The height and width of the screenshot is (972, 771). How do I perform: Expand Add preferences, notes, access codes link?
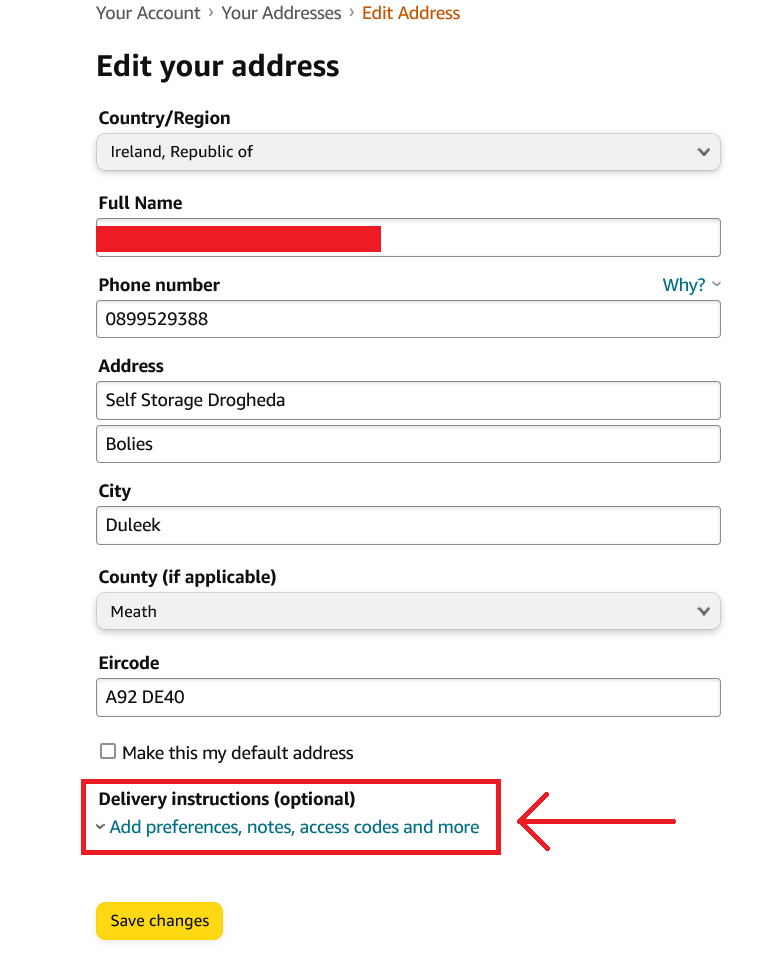[x=294, y=827]
